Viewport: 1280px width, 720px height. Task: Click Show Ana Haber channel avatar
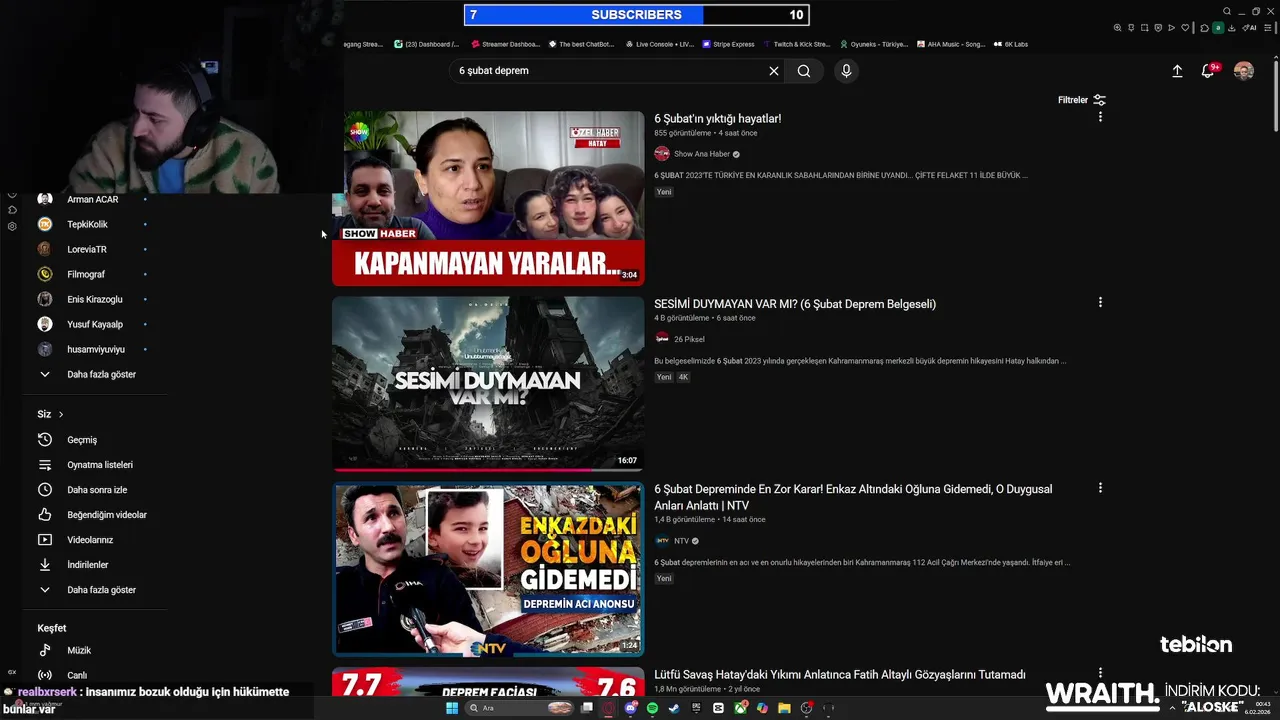click(x=662, y=154)
